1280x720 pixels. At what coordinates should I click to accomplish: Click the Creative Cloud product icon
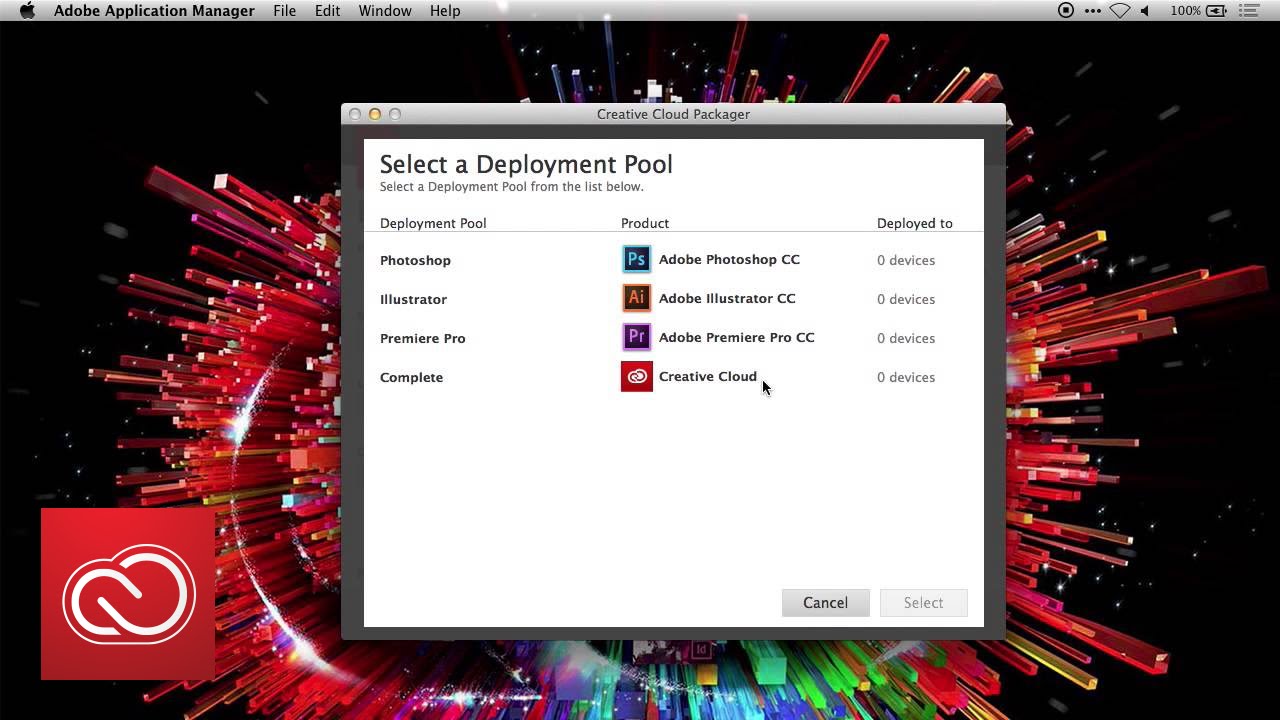pos(636,376)
